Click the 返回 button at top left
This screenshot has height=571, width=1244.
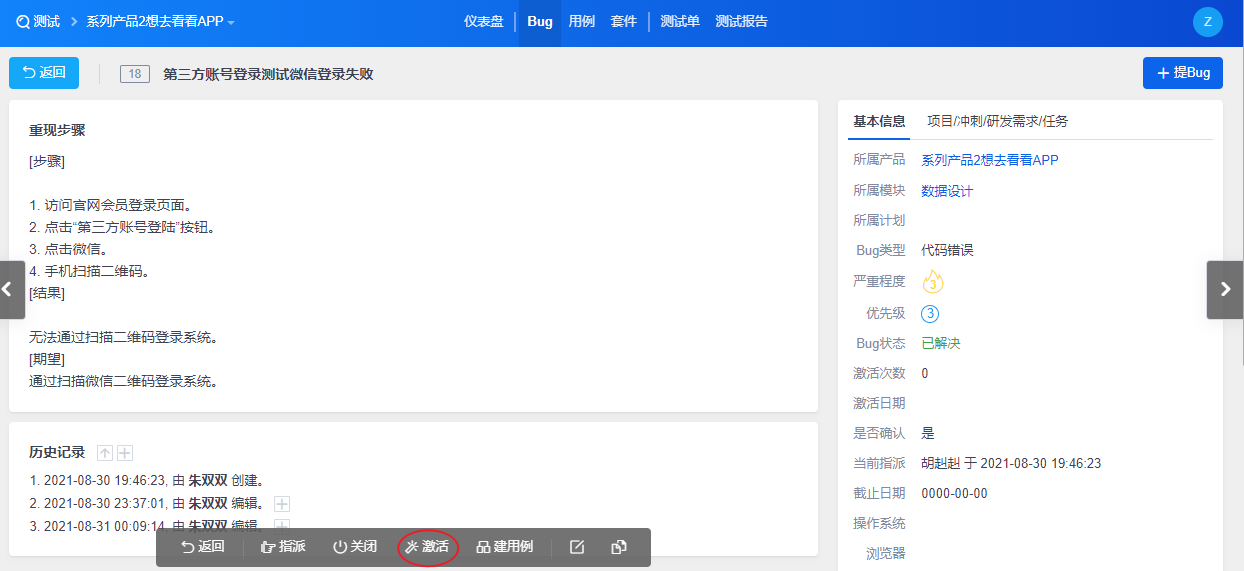[x=44, y=72]
